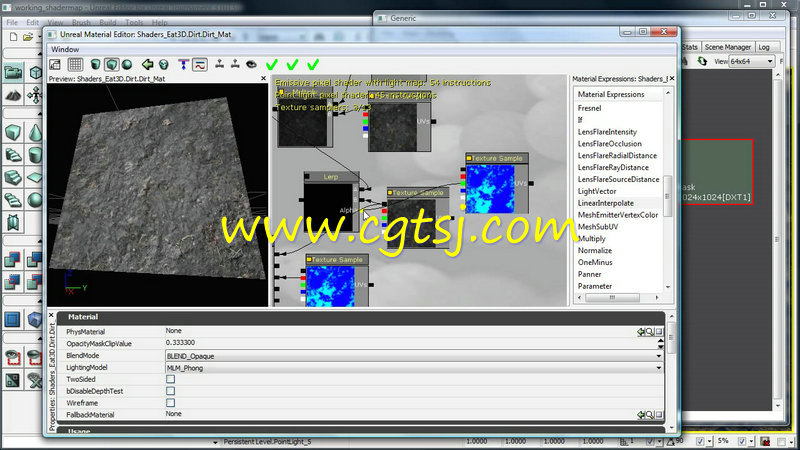Image resolution: width=800 pixels, height=450 pixels.
Task: Close the material preview pane
Action: click(x=263, y=79)
